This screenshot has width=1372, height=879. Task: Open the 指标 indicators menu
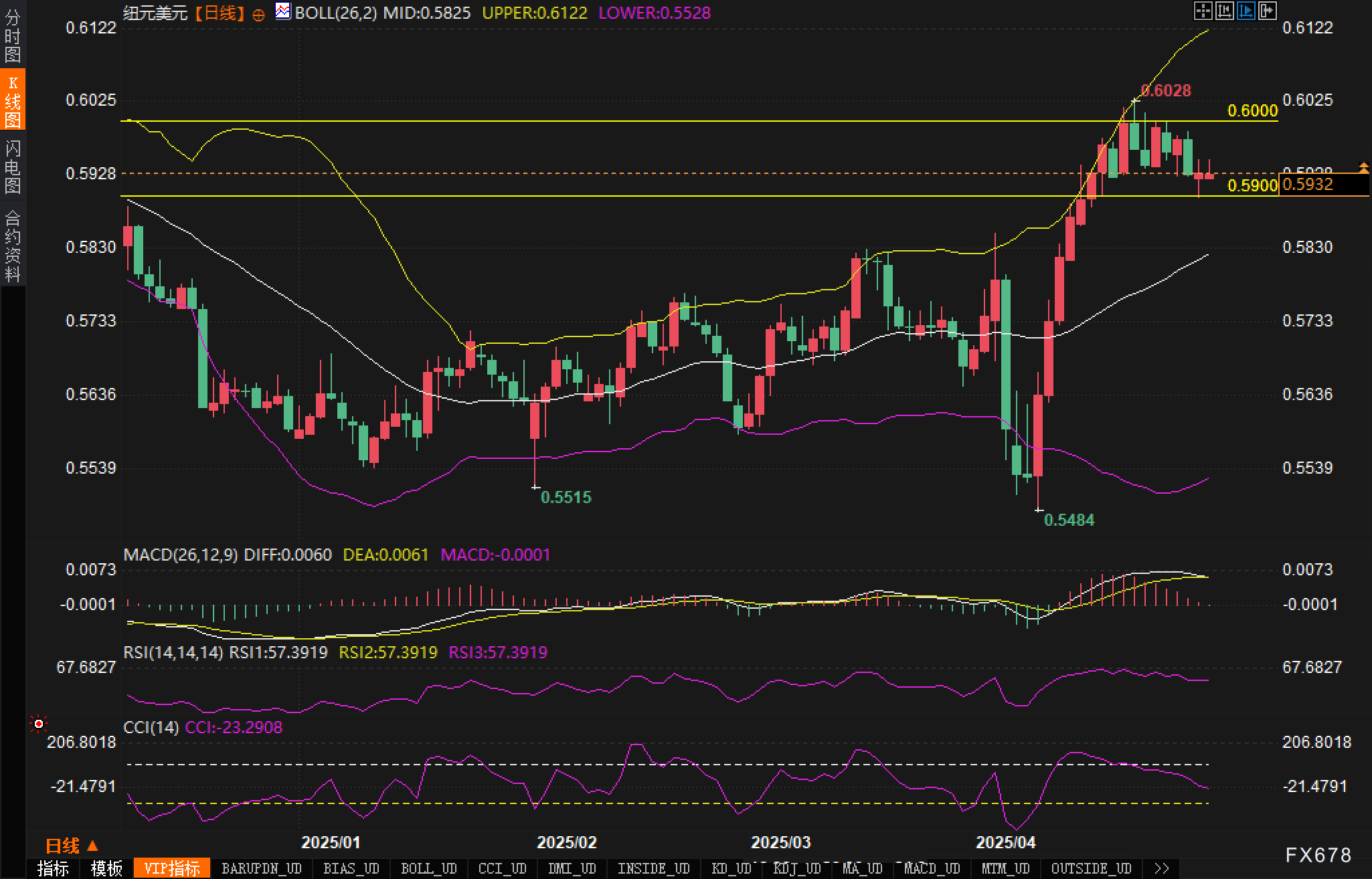point(53,868)
